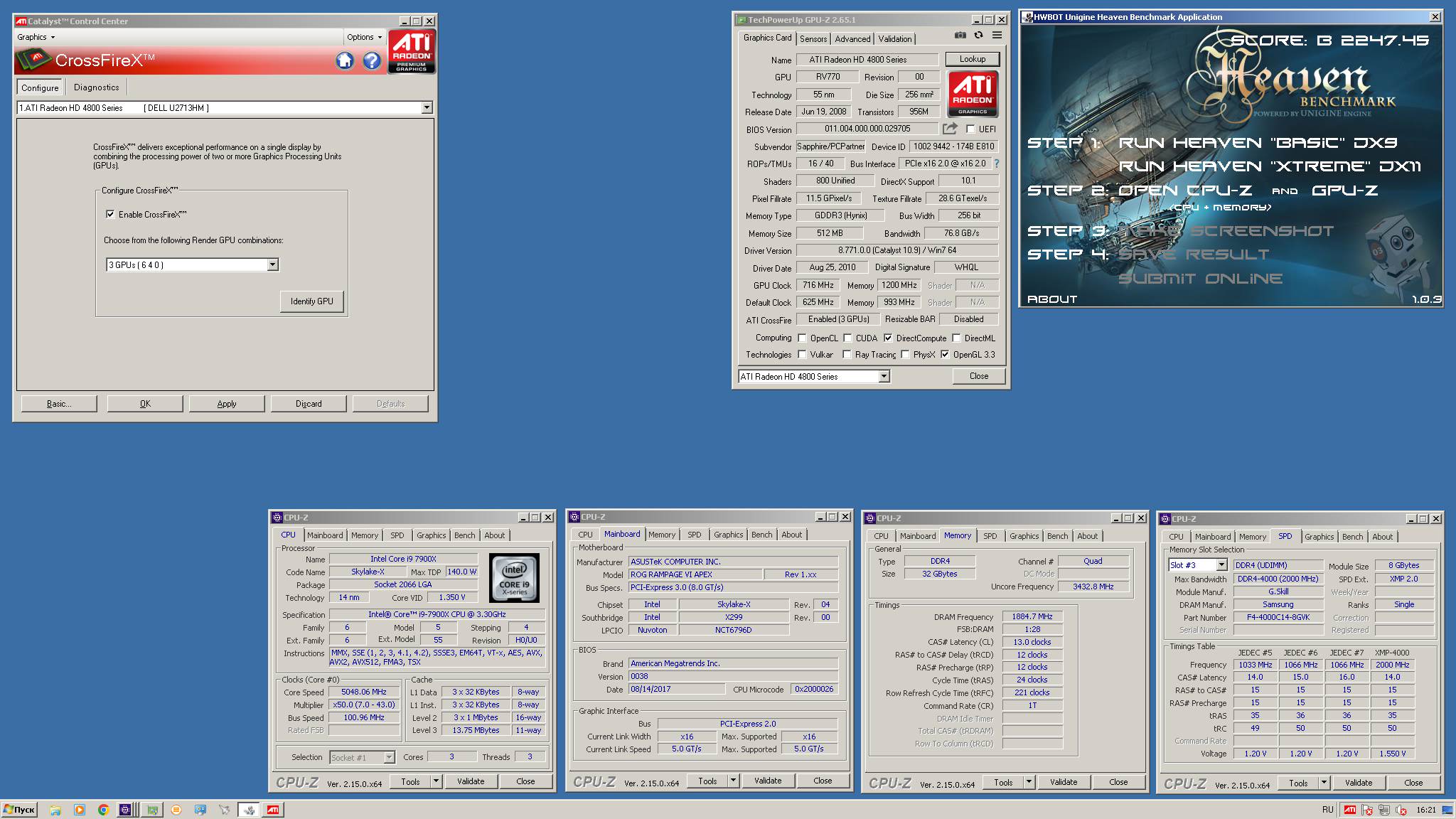Click Validate in CPU-Z Mainboard window
1456x819 pixels.
tap(768, 781)
